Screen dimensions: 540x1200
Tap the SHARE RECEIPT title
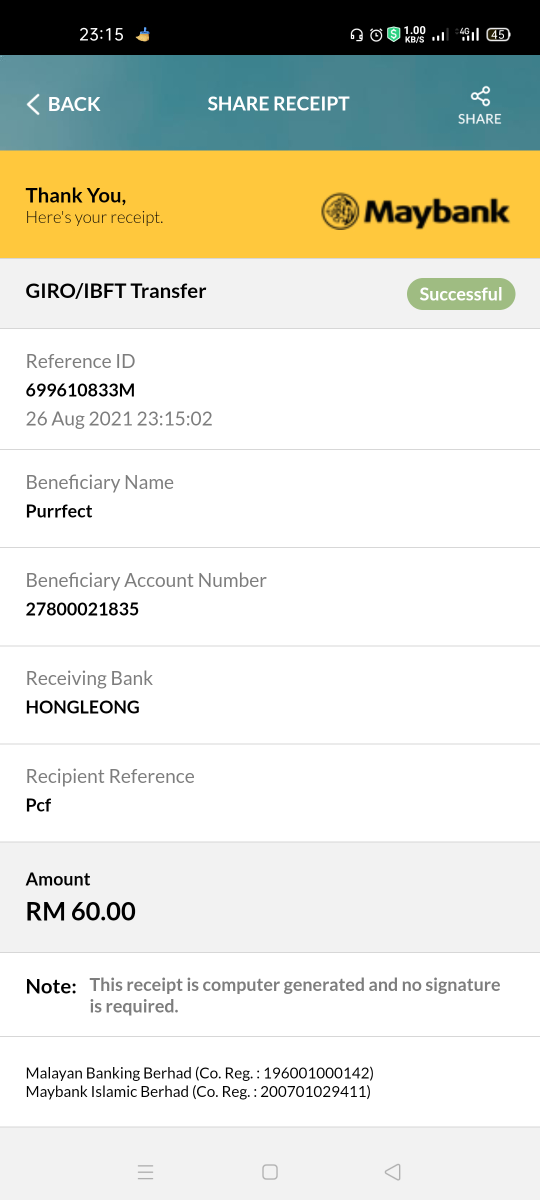coord(278,104)
